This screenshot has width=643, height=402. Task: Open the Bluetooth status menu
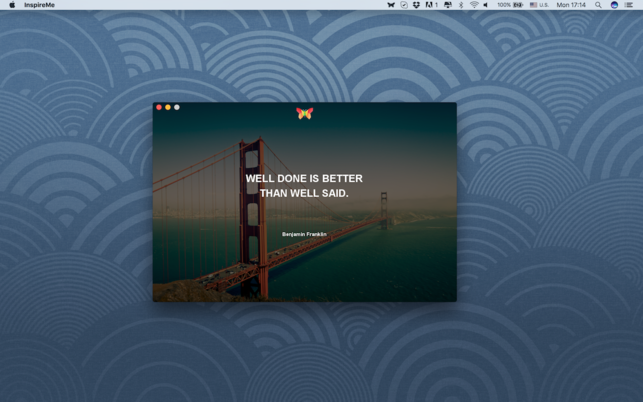pos(461,5)
